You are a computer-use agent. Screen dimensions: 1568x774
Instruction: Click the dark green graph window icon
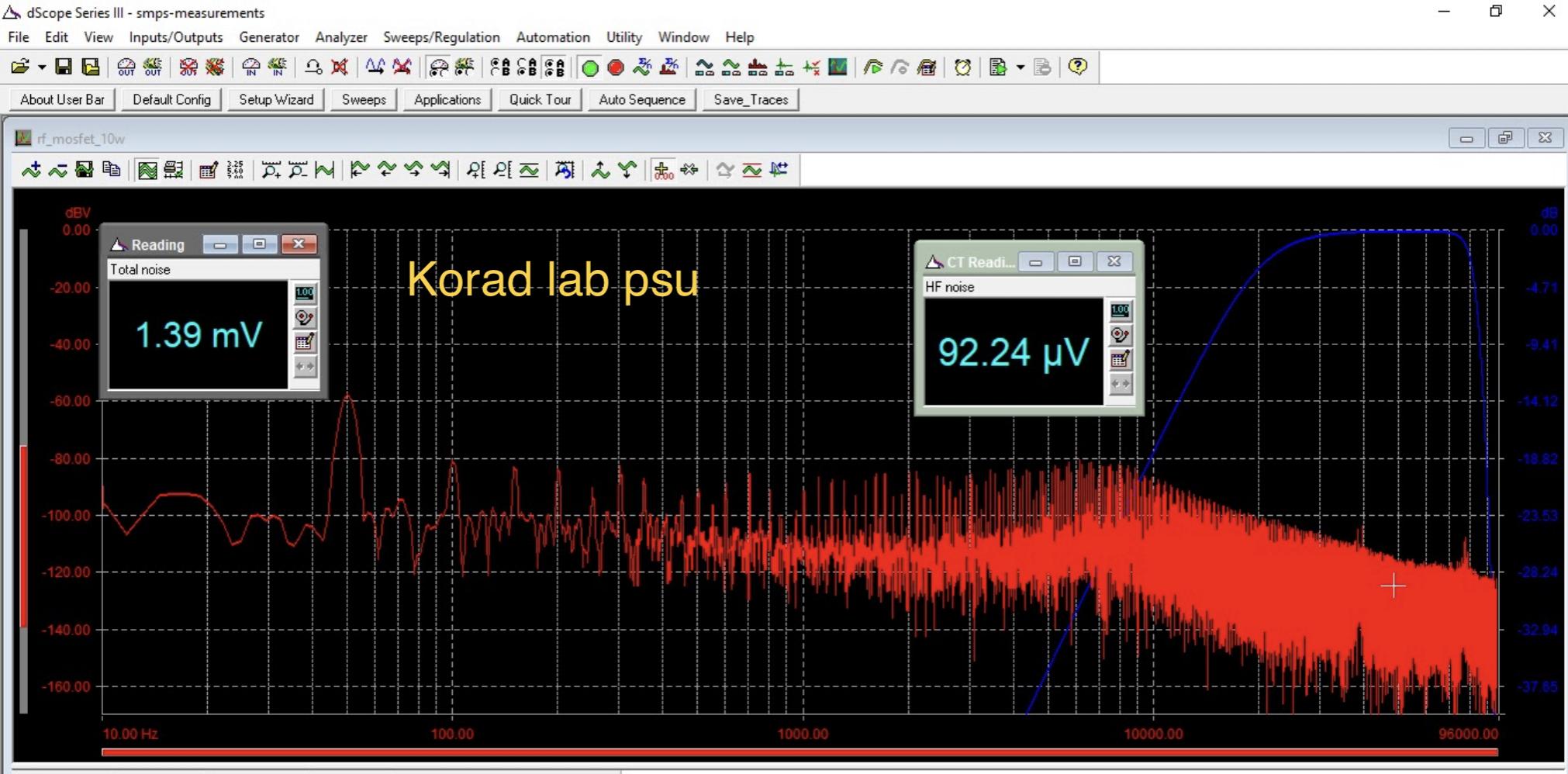838,67
